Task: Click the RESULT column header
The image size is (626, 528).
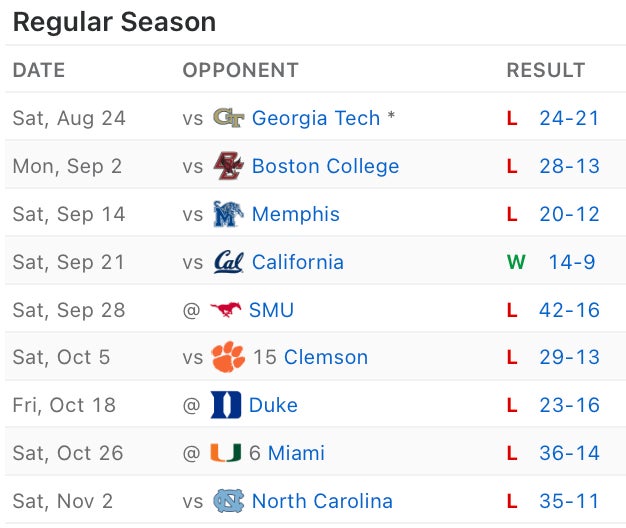Action: click(545, 70)
